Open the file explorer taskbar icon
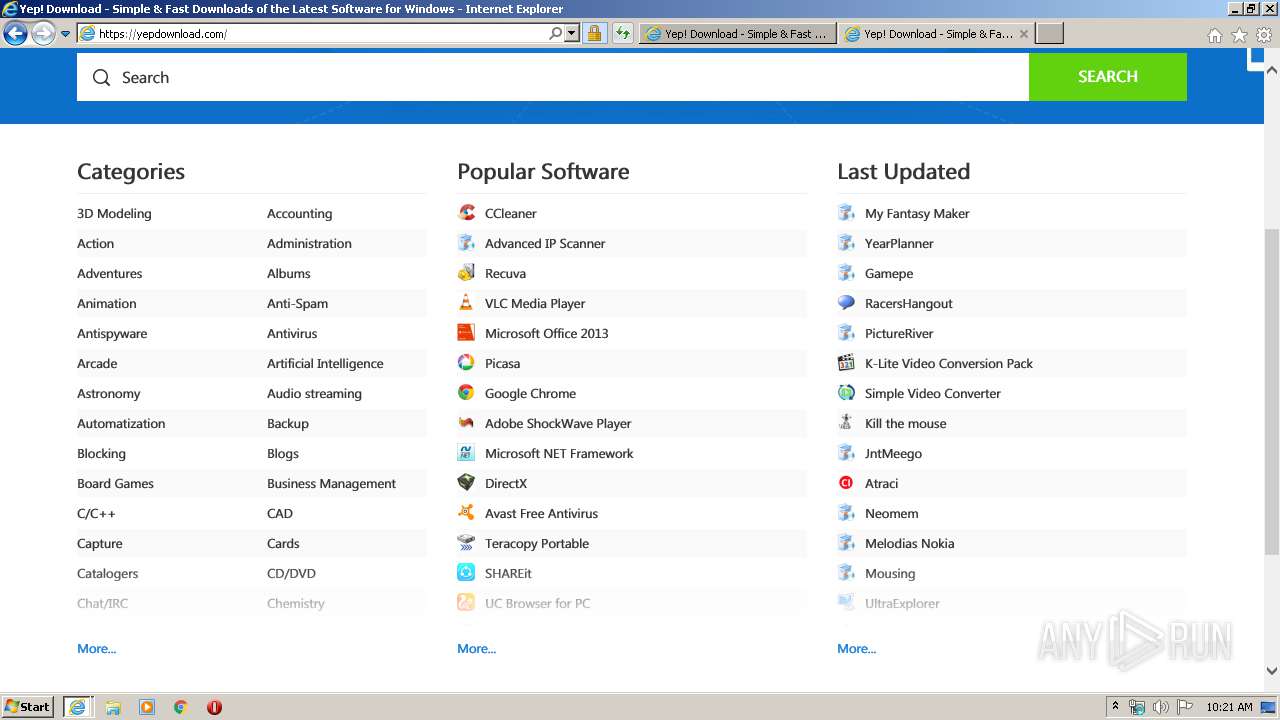This screenshot has width=1280, height=720. click(113, 707)
